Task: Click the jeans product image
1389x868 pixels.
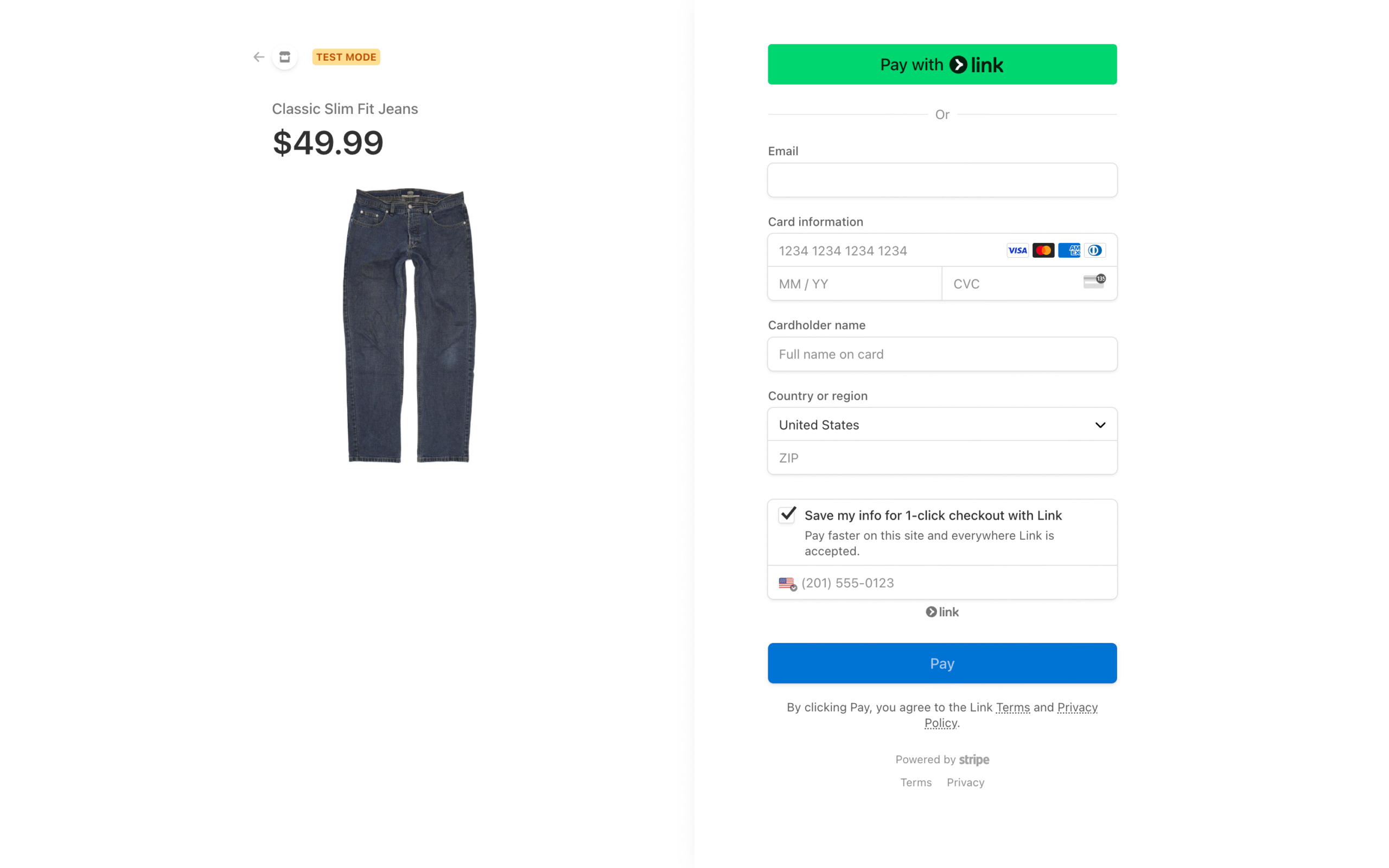Action: (x=409, y=325)
